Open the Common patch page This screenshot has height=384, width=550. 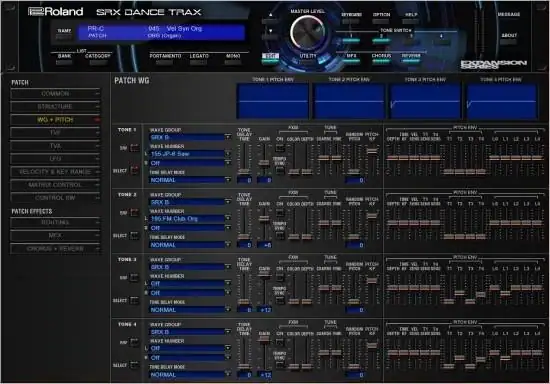coord(55,94)
